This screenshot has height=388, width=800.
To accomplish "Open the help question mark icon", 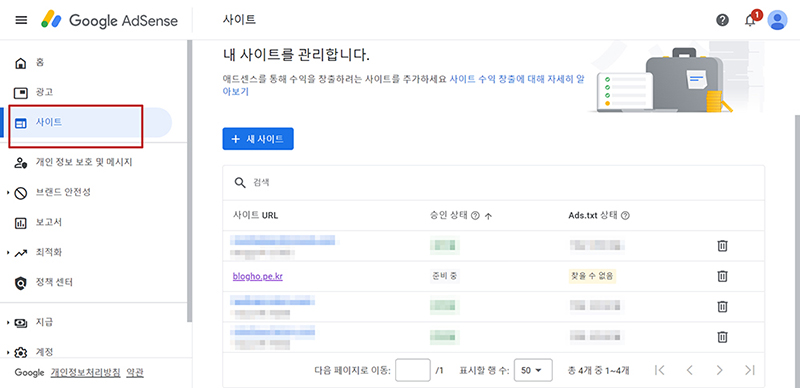I will point(722,20).
